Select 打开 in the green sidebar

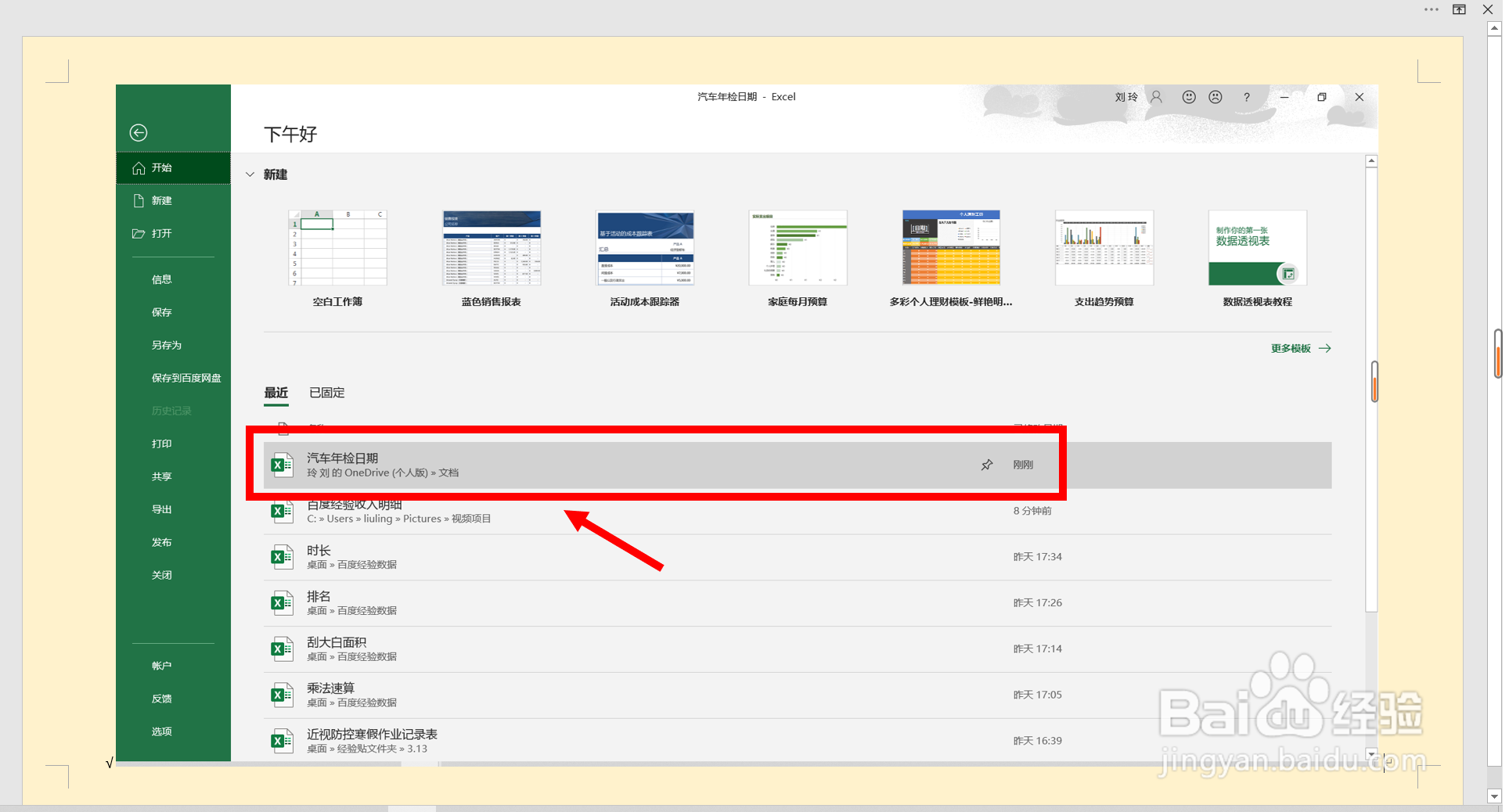coord(174,233)
